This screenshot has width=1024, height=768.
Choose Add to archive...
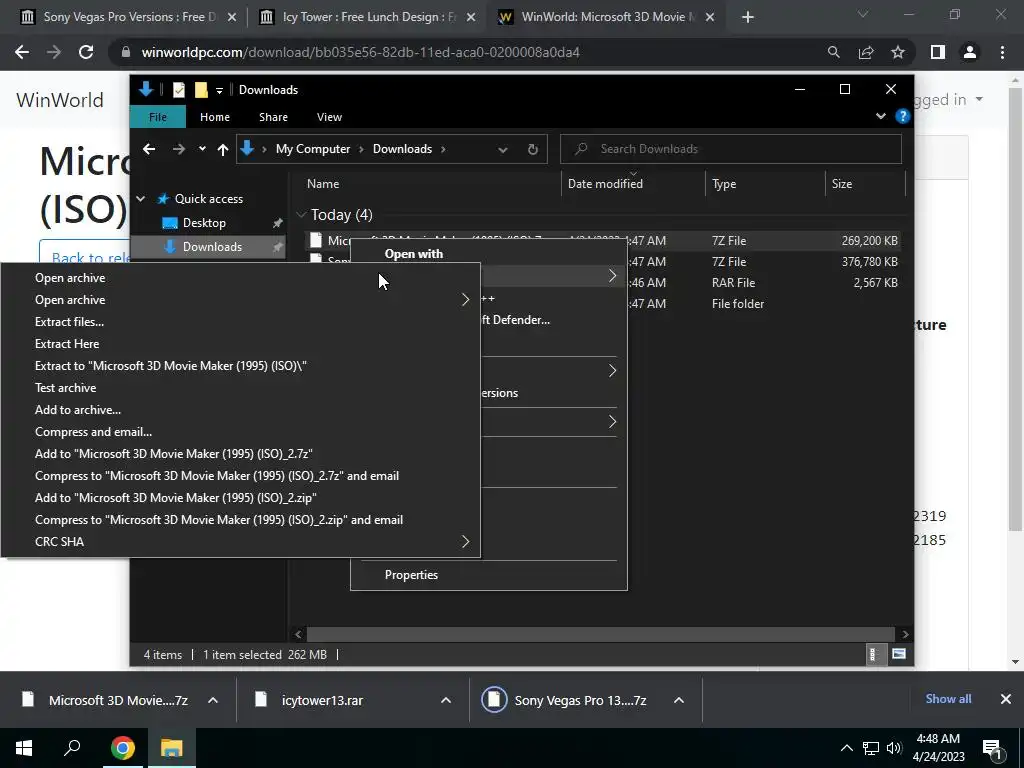tap(240, 409)
